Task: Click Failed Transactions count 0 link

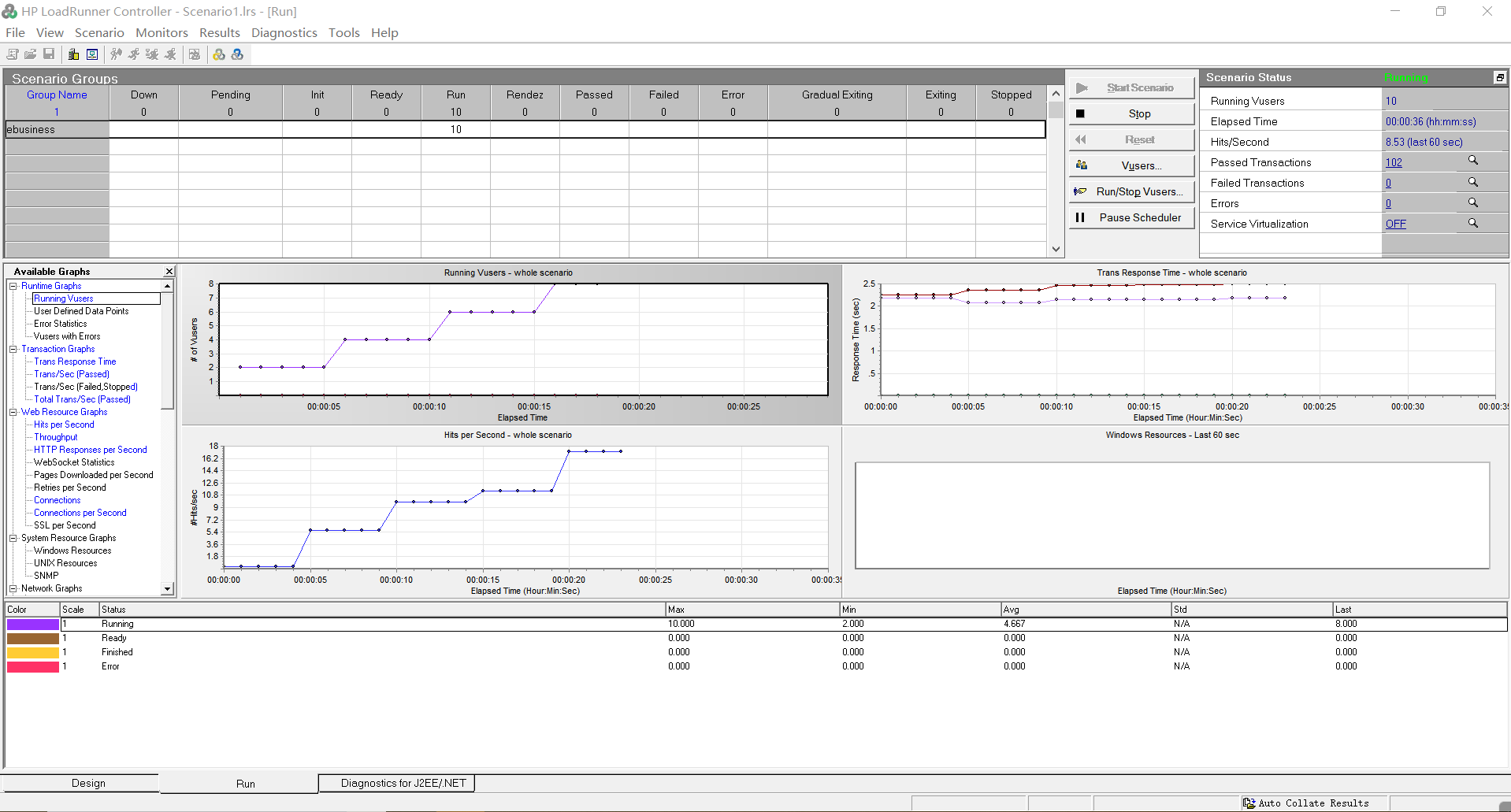Action: coord(1388,183)
